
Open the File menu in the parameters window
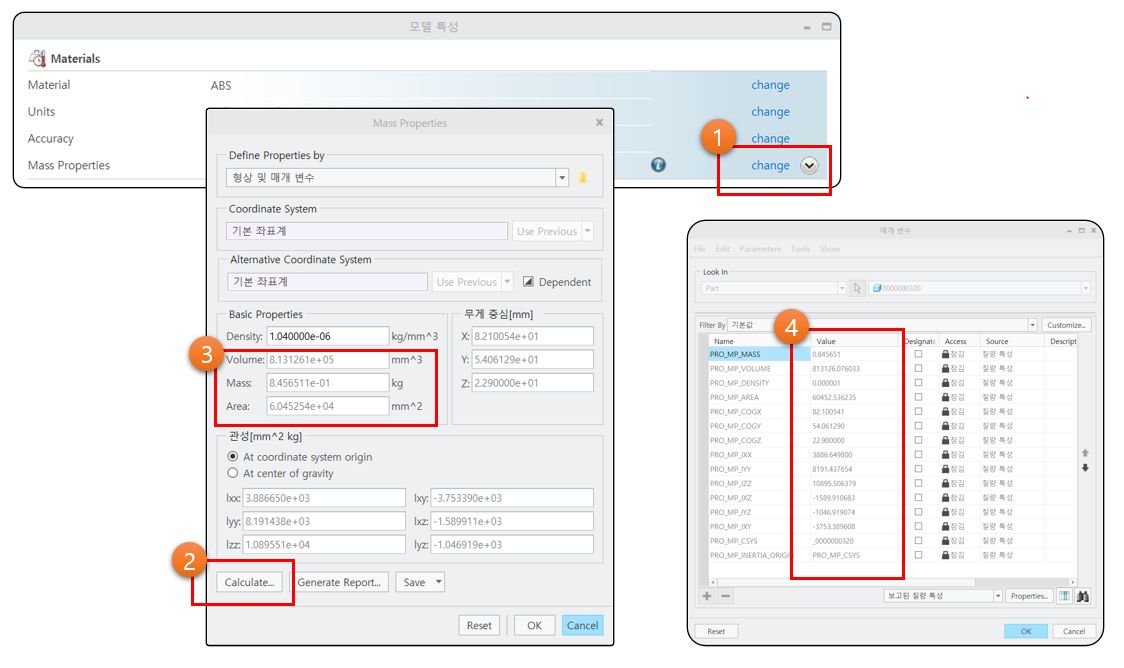[x=700, y=249]
